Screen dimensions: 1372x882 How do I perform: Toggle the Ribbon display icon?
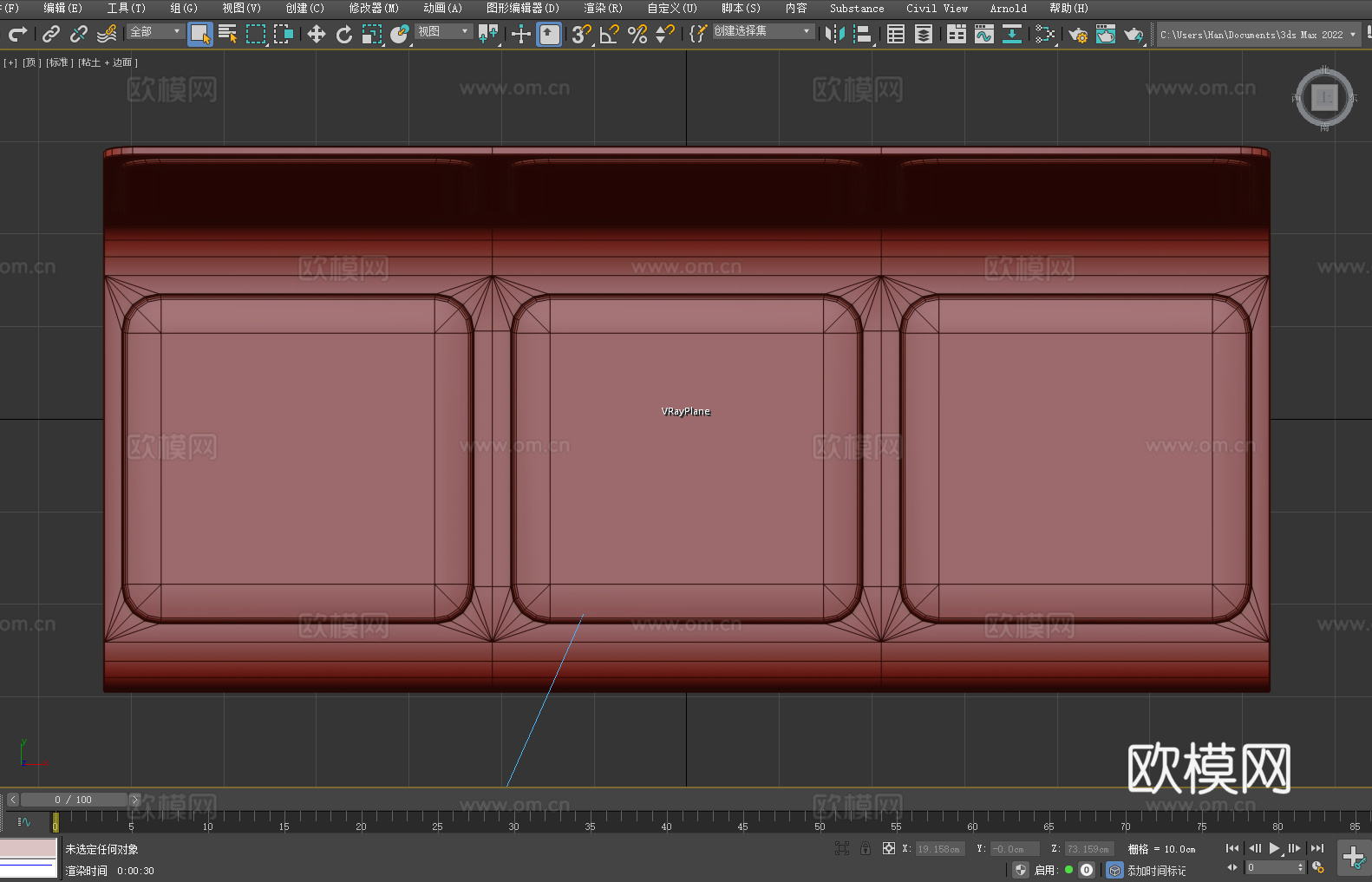(957, 34)
